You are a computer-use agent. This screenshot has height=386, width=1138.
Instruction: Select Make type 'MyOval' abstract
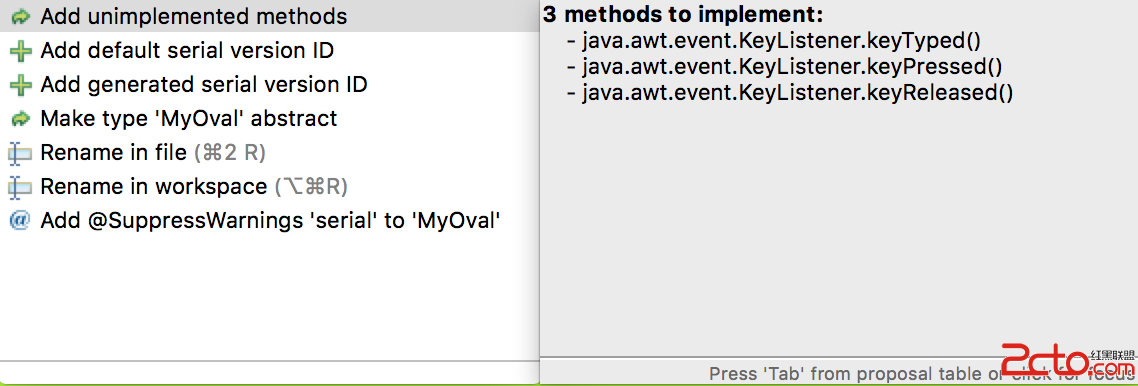pos(269,118)
